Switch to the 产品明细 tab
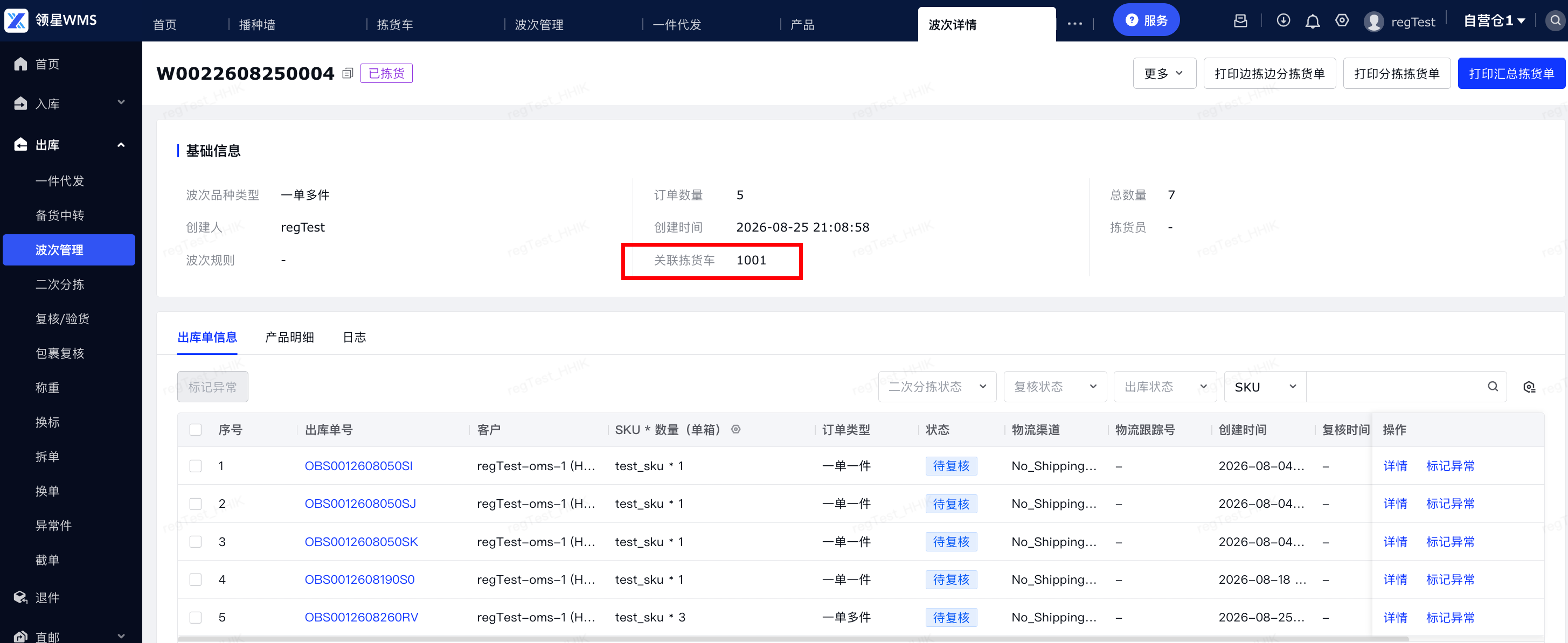1568x643 pixels. [290, 338]
